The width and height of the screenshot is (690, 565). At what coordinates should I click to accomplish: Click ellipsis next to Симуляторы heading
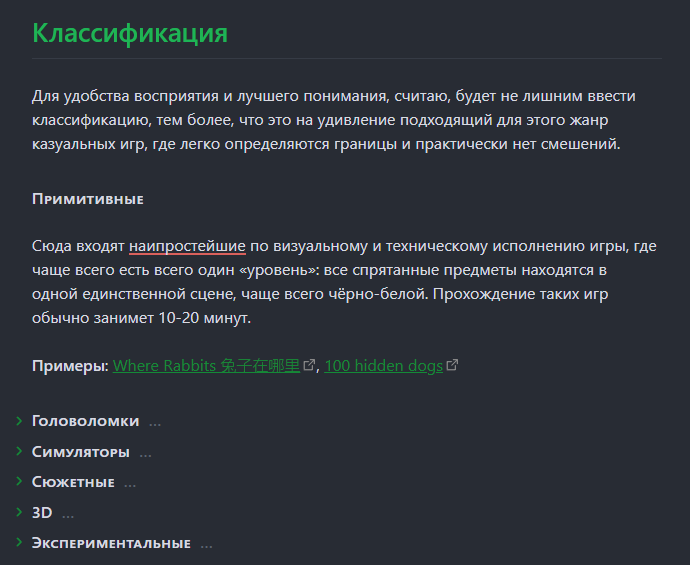click(145, 454)
